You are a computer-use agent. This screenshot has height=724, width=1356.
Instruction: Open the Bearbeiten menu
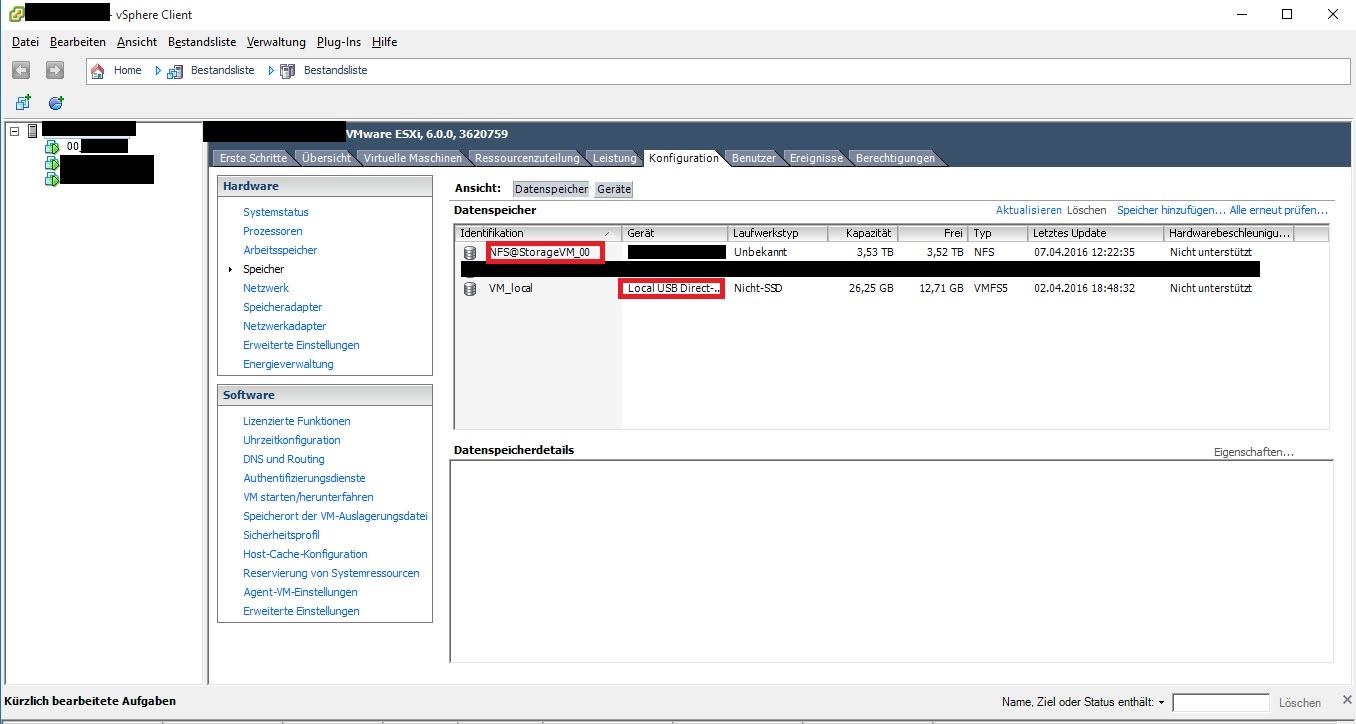click(78, 42)
